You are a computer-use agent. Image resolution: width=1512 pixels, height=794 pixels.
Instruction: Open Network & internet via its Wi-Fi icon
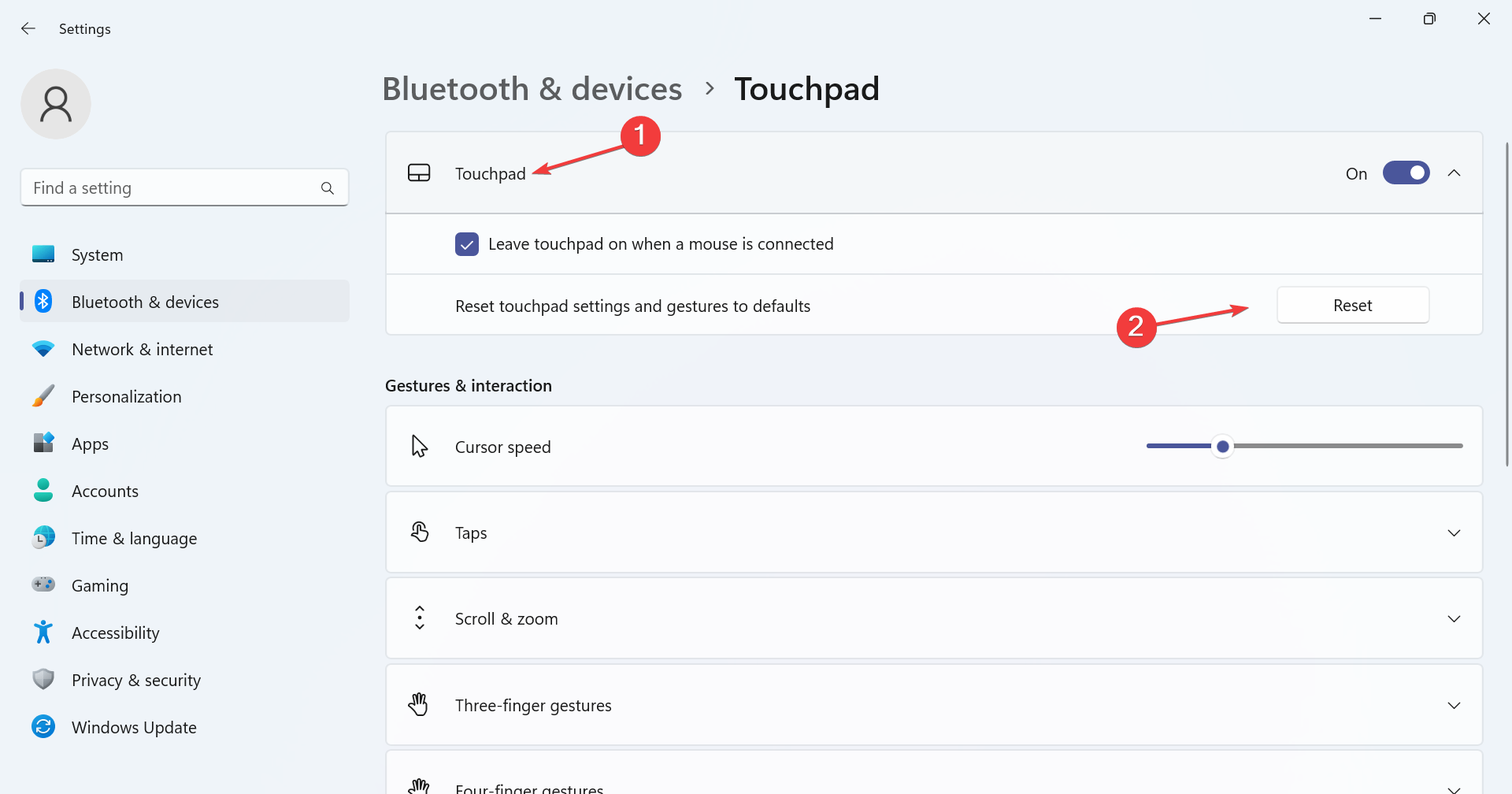pos(43,348)
